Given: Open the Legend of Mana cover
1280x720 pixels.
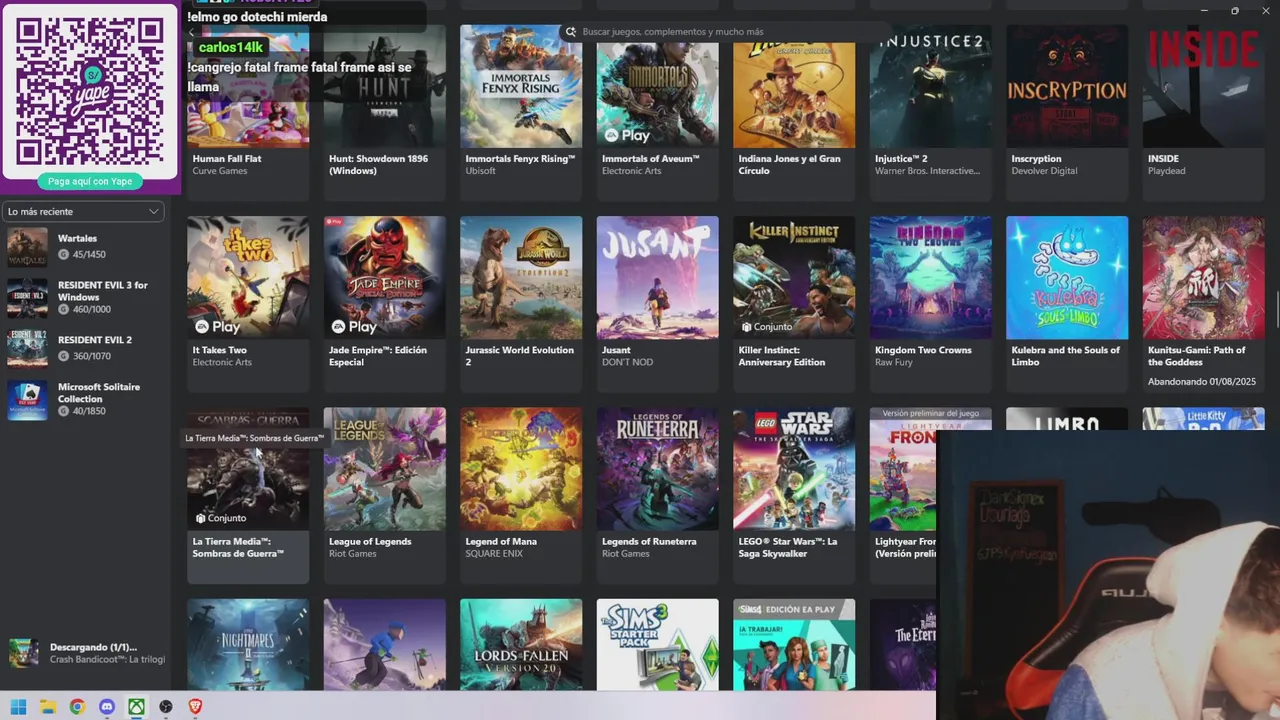Looking at the screenshot, I should (x=521, y=469).
